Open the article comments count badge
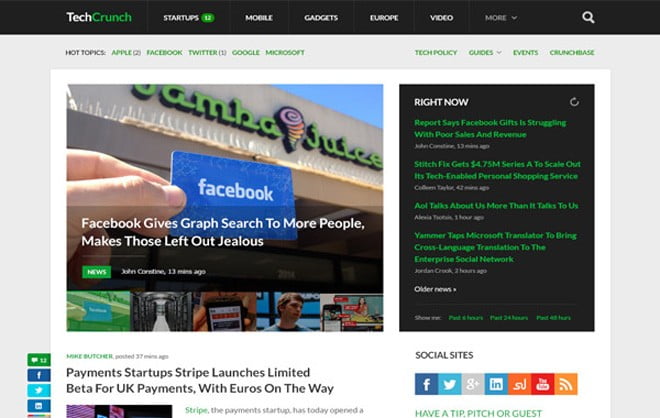The height and width of the screenshot is (418, 660). pos(39,360)
